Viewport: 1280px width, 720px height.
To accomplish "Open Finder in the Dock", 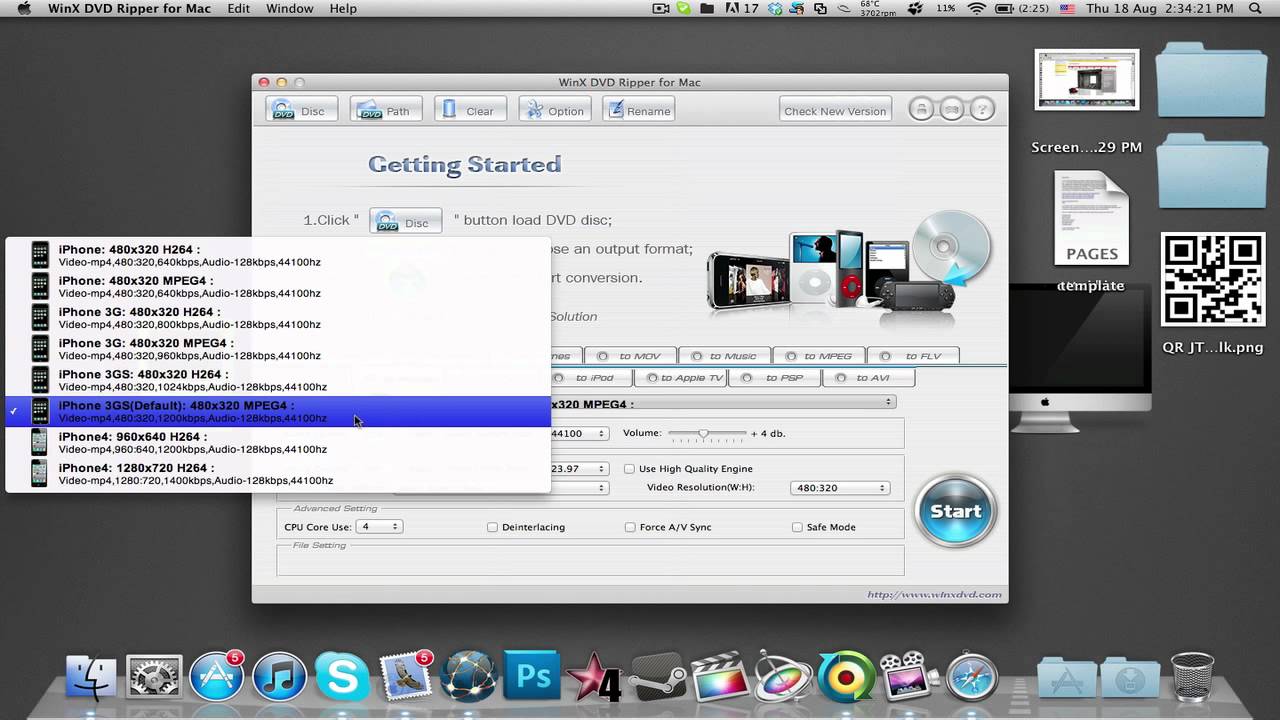I will (91, 677).
